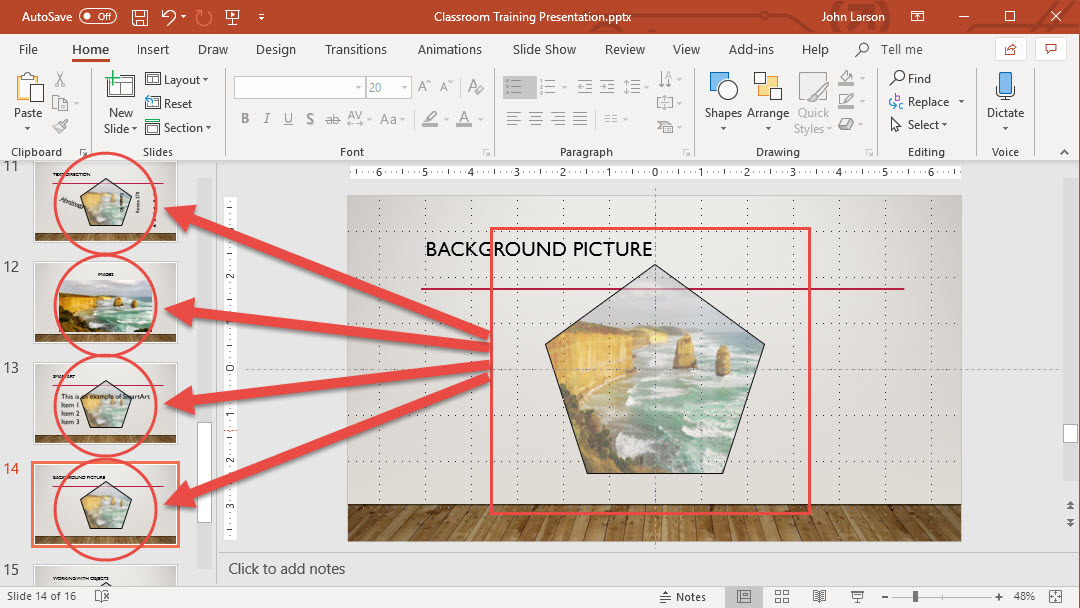Viewport: 1080px width, 608px height.
Task: Toggle the Notes pane in status bar
Action: pyautogui.click(x=682, y=597)
